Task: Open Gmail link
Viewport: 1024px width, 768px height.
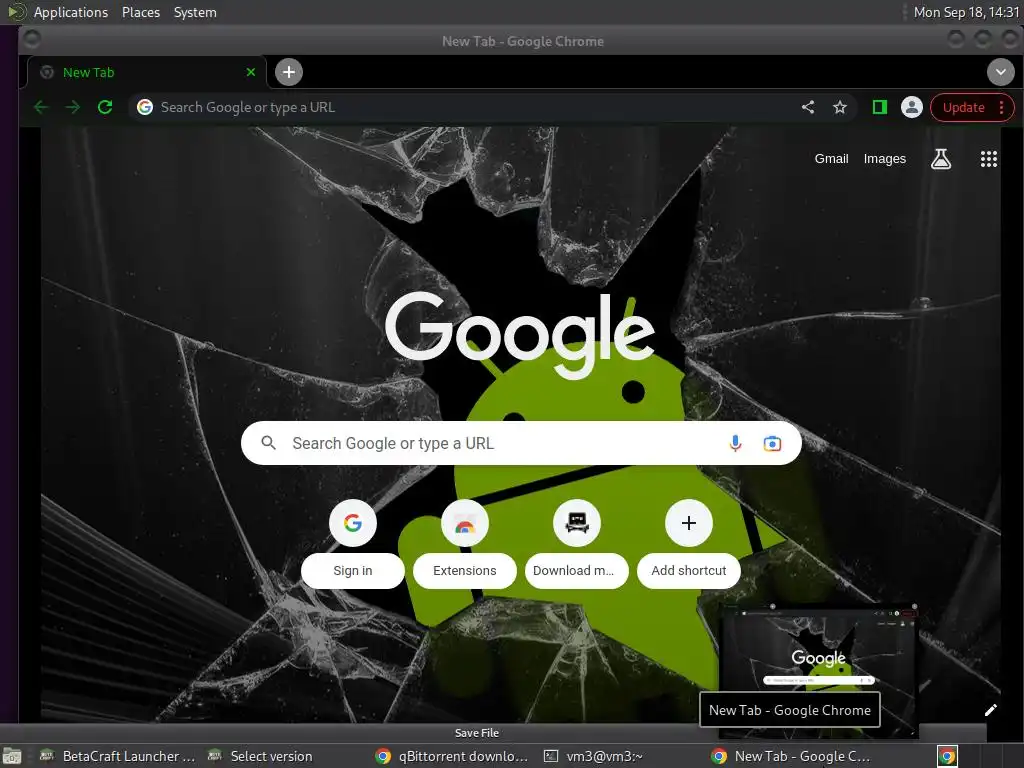Action: 831,159
